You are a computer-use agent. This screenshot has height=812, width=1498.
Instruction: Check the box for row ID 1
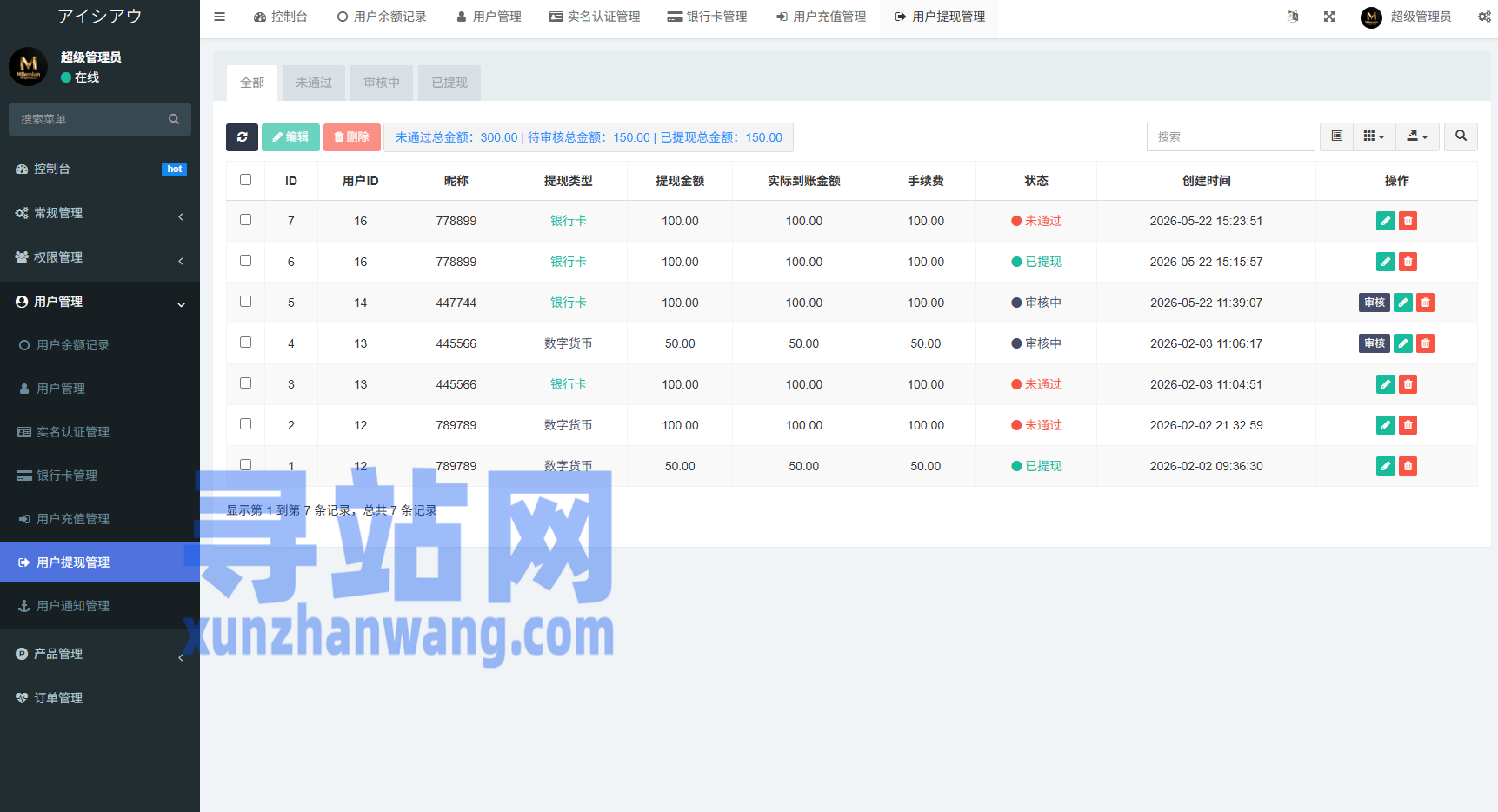(x=245, y=465)
